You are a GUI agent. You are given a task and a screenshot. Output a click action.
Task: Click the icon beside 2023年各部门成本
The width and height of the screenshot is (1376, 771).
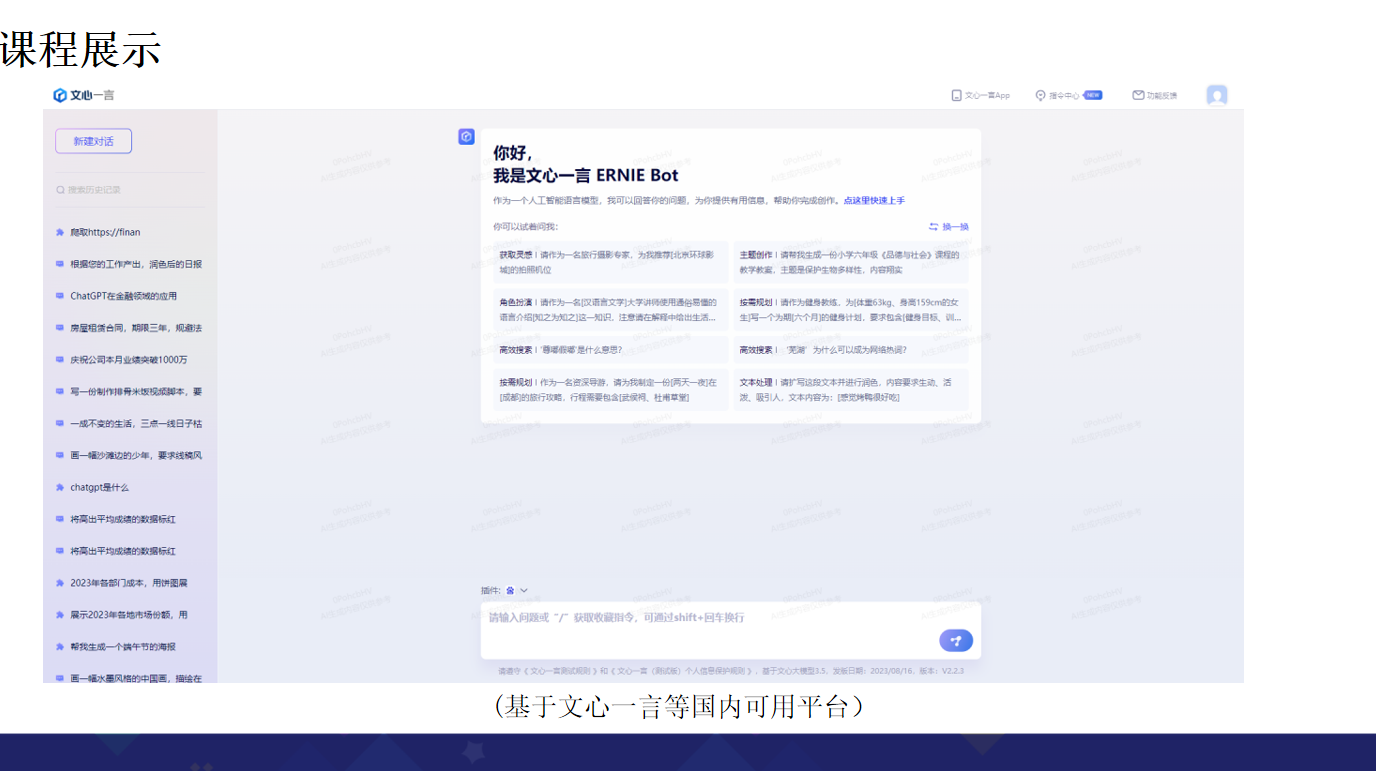pyautogui.click(x=60, y=583)
